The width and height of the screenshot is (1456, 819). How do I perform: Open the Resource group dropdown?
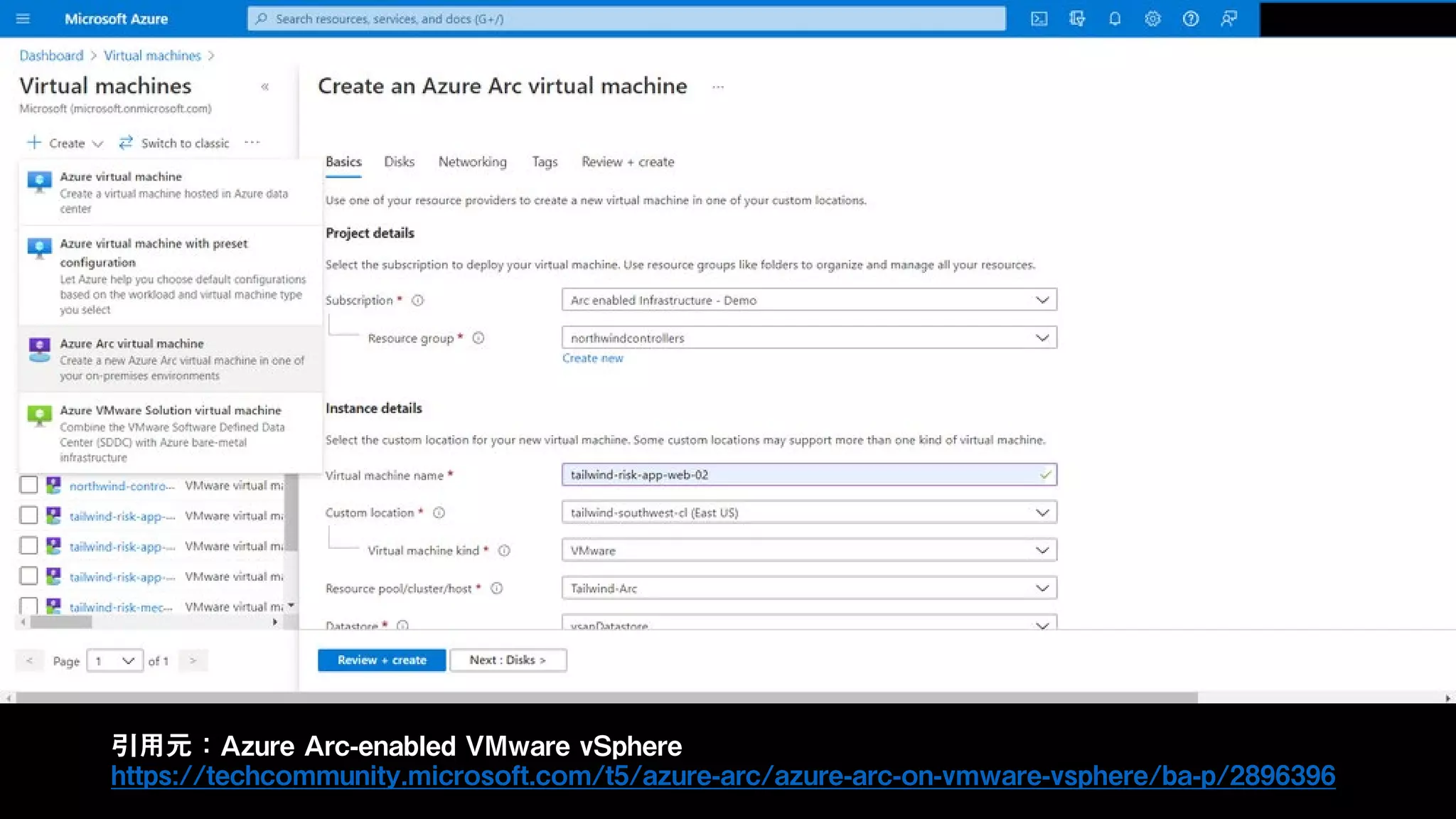(x=809, y=338)
